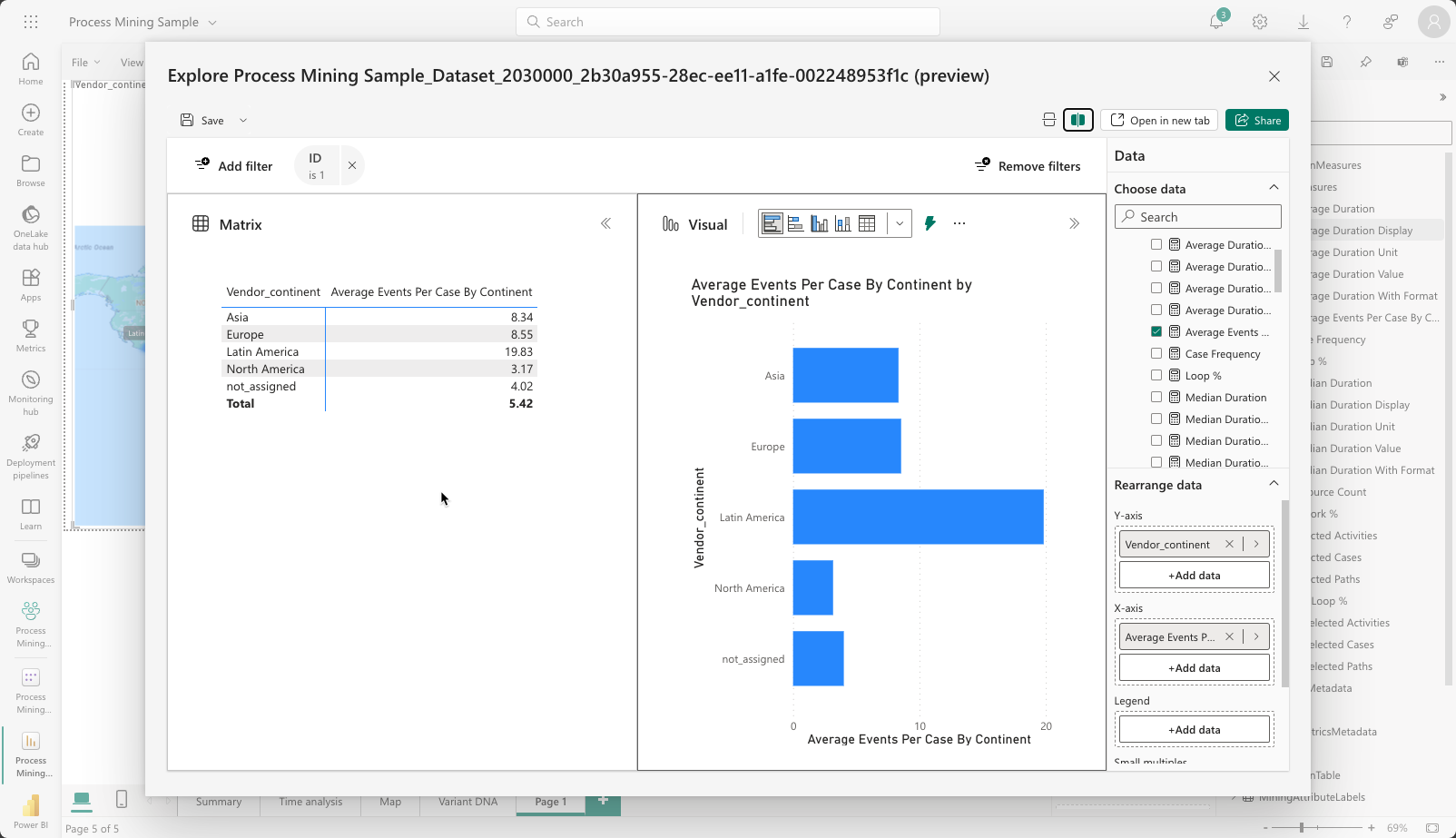The image size is (1456, 838).
Task: Collapse the Rearrange data section
Action: tap(1274, 484)
